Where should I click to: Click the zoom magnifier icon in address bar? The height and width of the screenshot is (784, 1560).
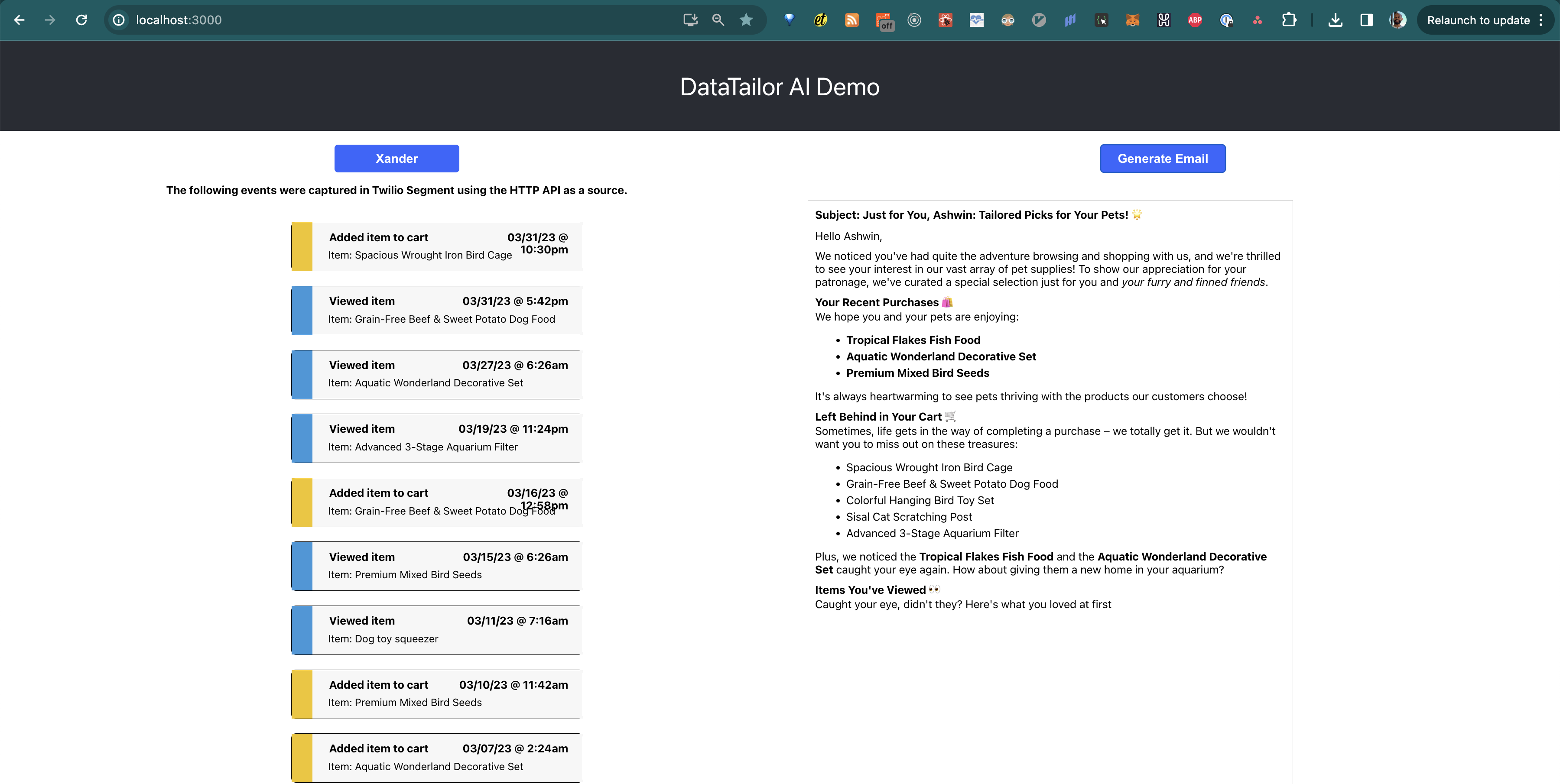coord(718,20)
